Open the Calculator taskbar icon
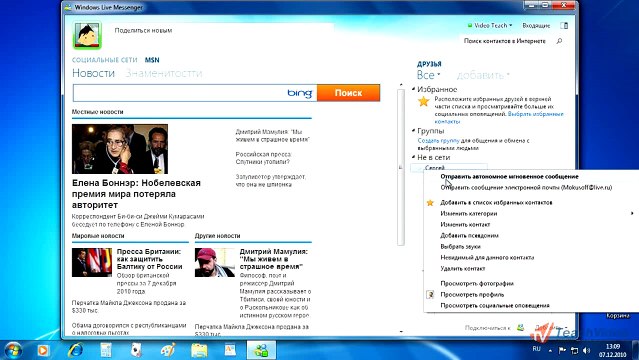The width and height of the screenshot is (639, 360). [x=106, y=350]
